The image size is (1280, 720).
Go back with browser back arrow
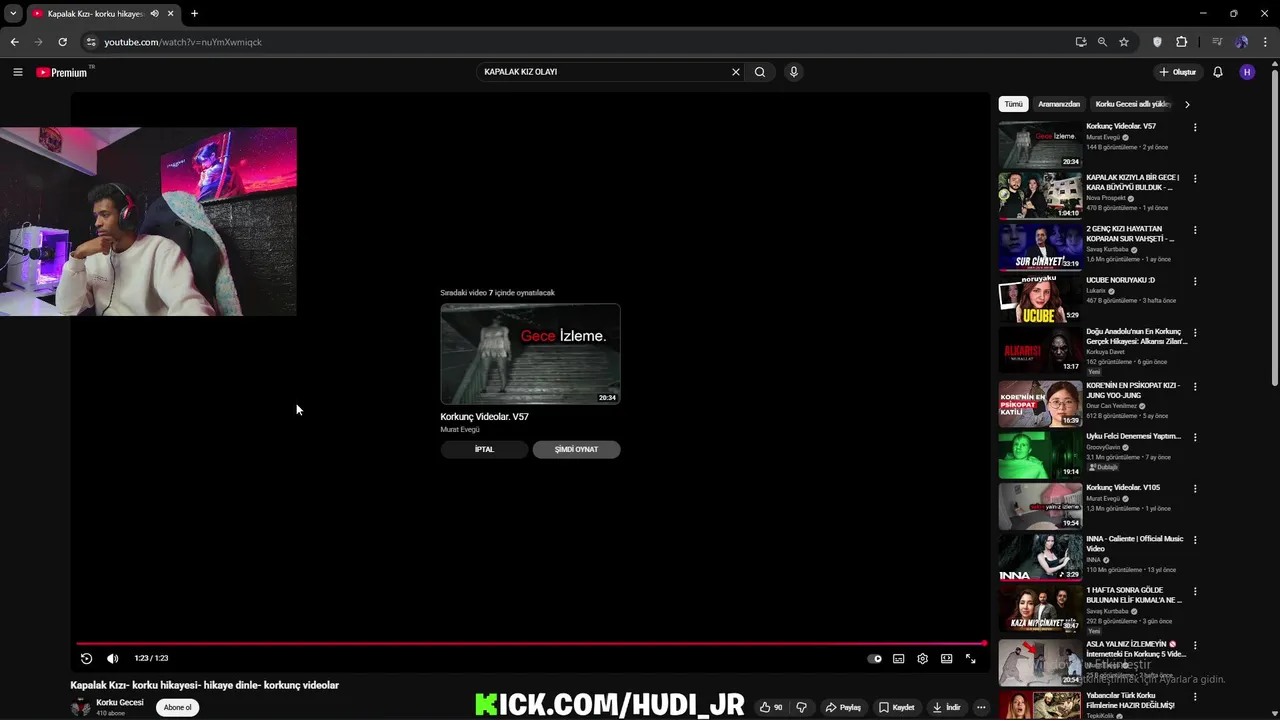pyautogui.click(x=14, y=42)
